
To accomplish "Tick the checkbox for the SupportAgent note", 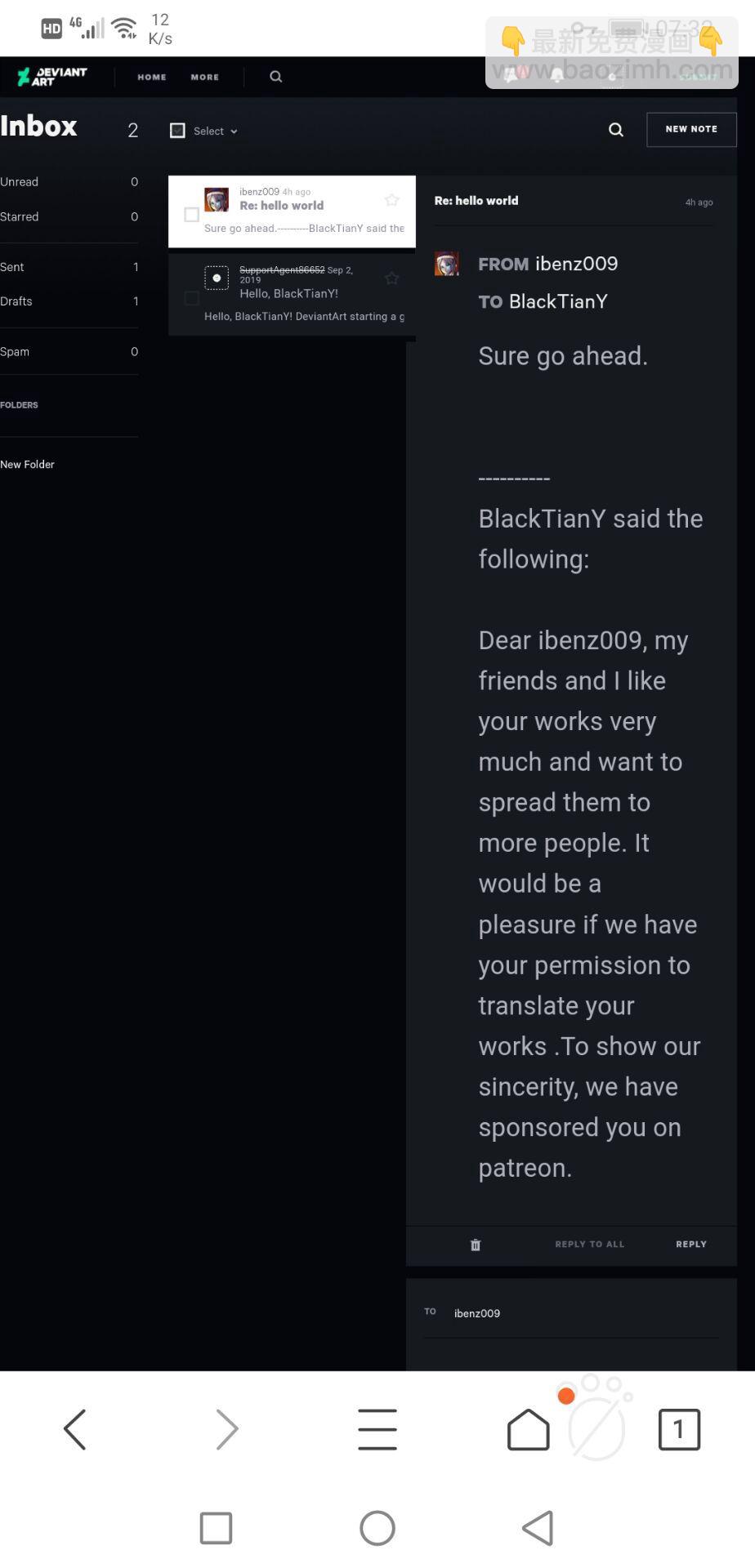I will [192, 298].
